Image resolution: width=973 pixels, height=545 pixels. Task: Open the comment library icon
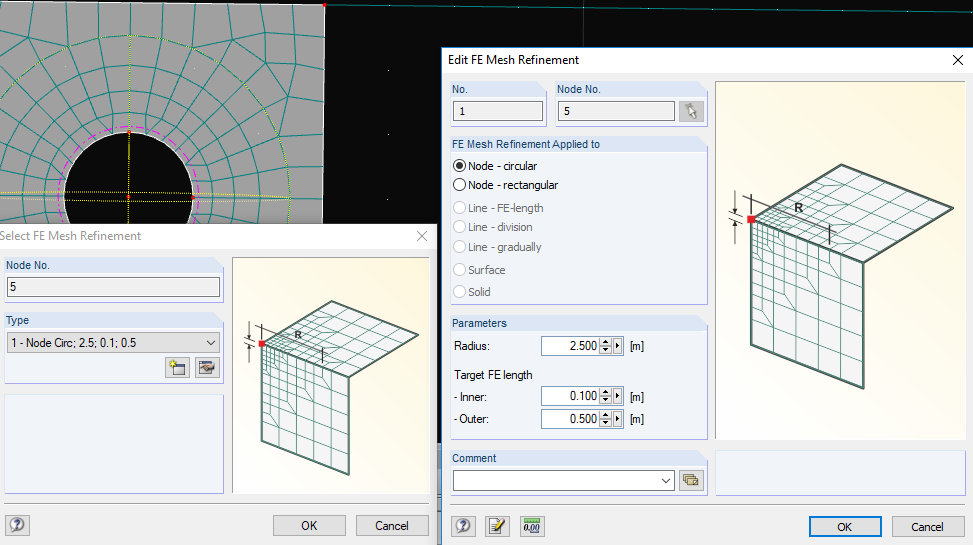coord(691,480)
